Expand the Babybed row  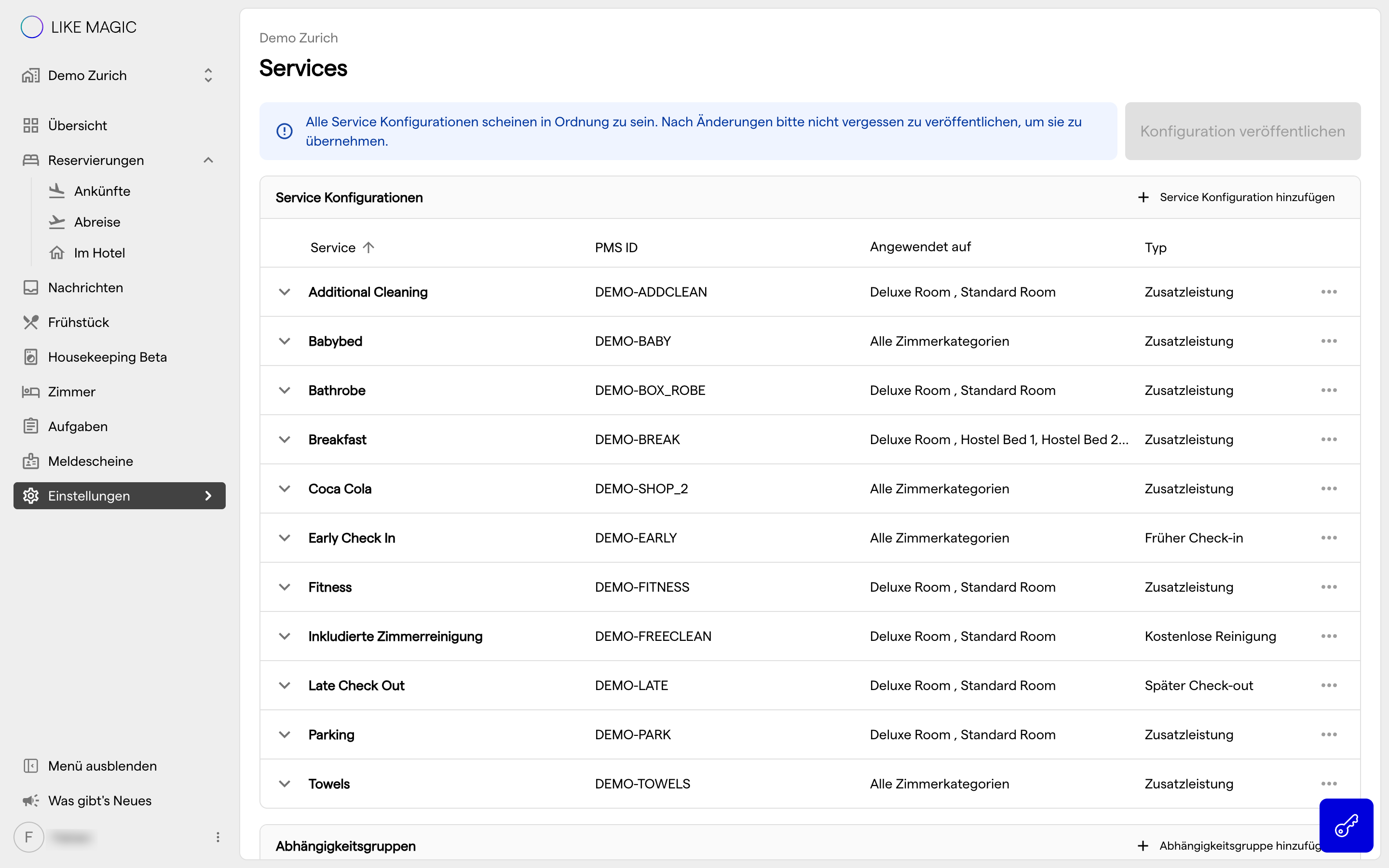coord(284,341)
